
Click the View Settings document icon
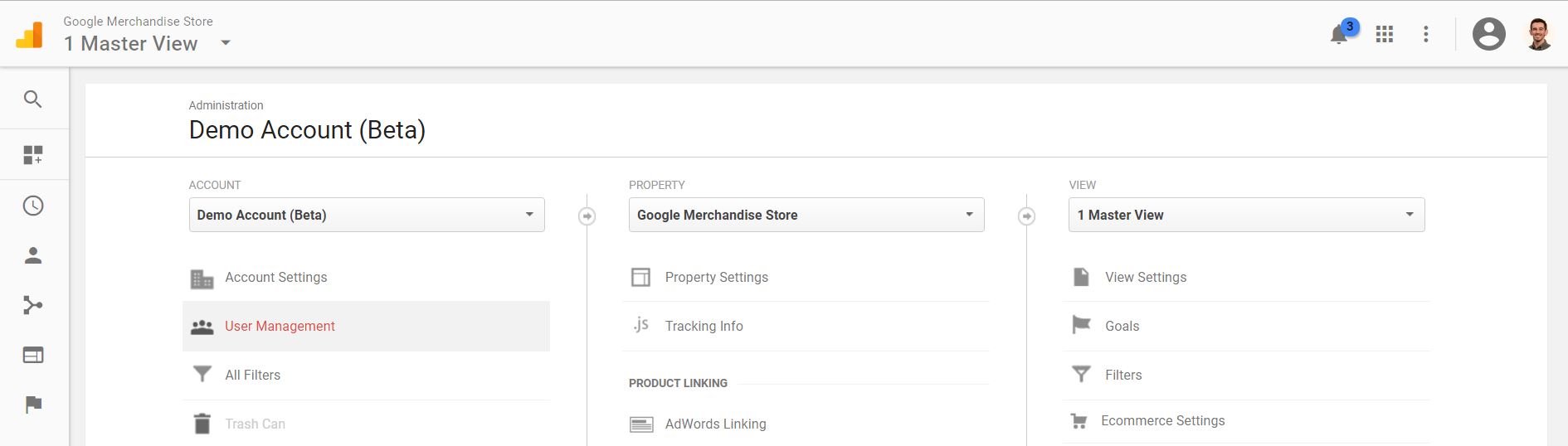[1081, 277]
